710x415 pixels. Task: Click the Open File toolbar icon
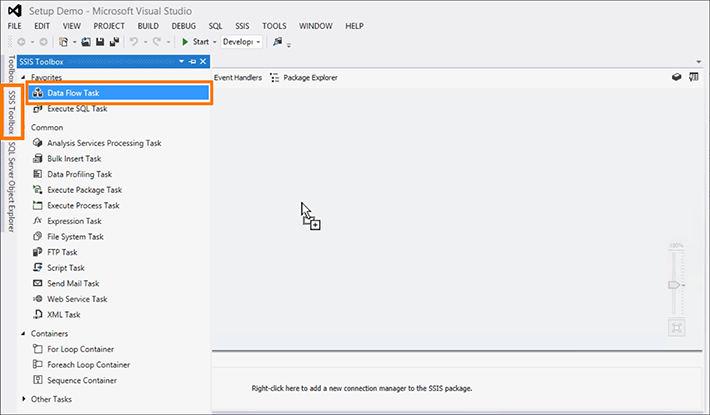point(86,42)
